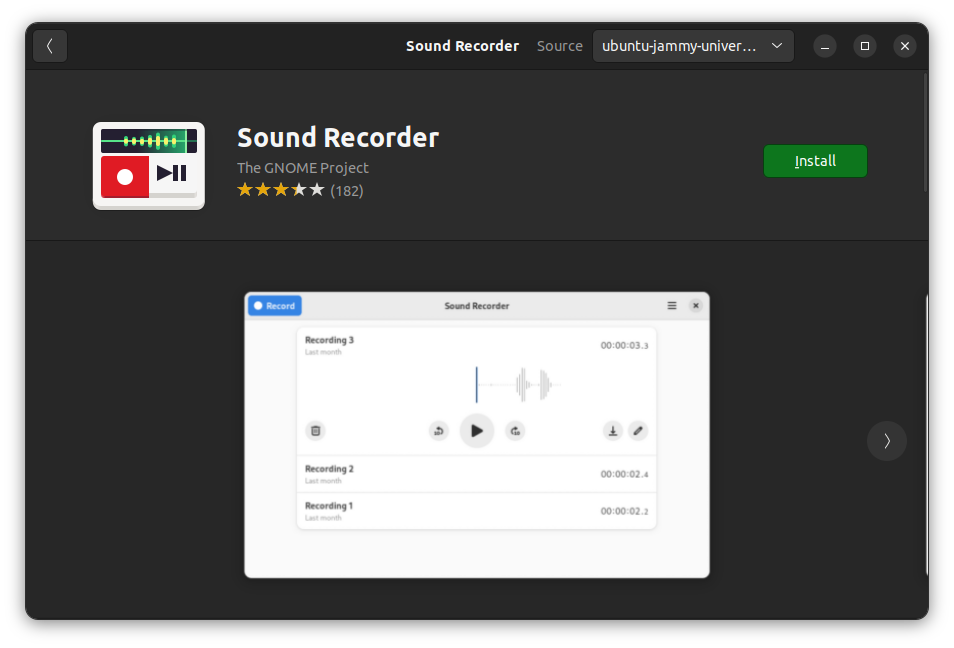Image resolution: width=954 pixels, height=648 pixels.
Task: Open the ubuntu-jammy-universe source dropdown
Action: [x=693, y=45]
